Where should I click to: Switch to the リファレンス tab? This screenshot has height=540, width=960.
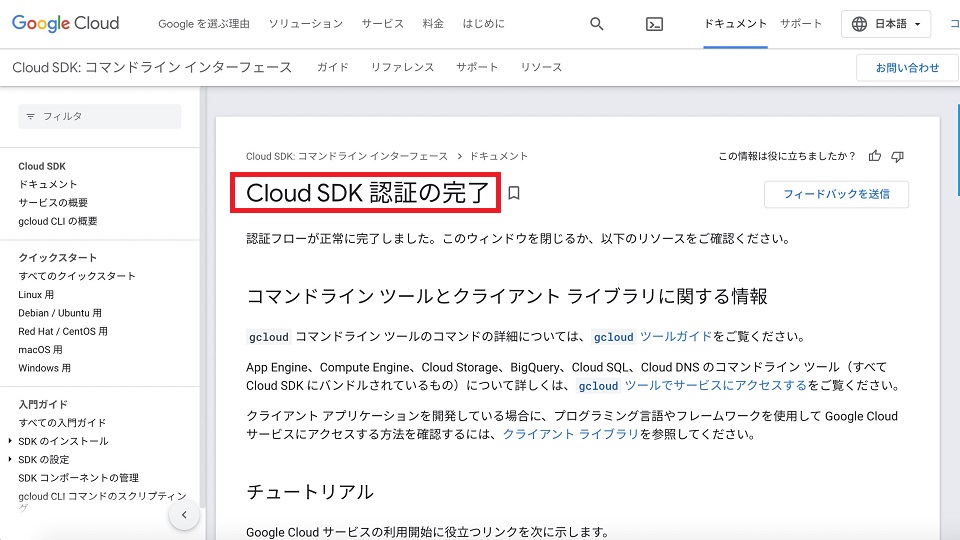(402, 67)
